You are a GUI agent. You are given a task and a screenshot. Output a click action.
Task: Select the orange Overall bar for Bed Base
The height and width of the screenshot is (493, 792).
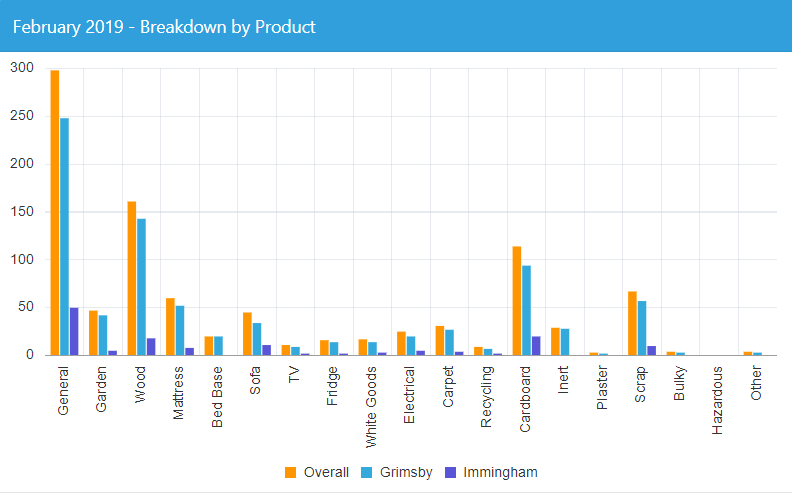point(209,346)
